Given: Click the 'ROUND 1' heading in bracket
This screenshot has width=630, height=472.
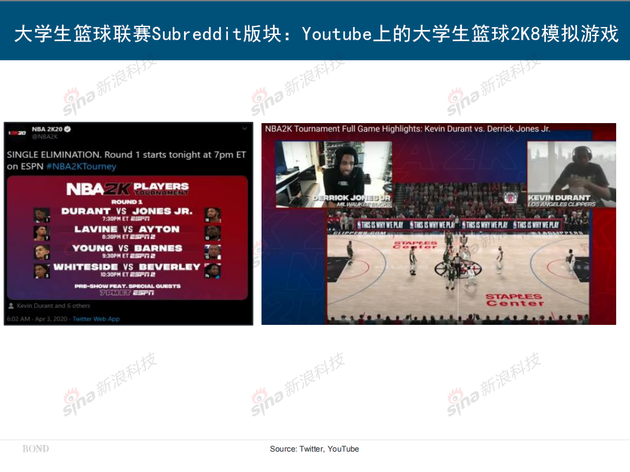Looking at the screenshot, I should pyautogui.click(x=127, y=202).
